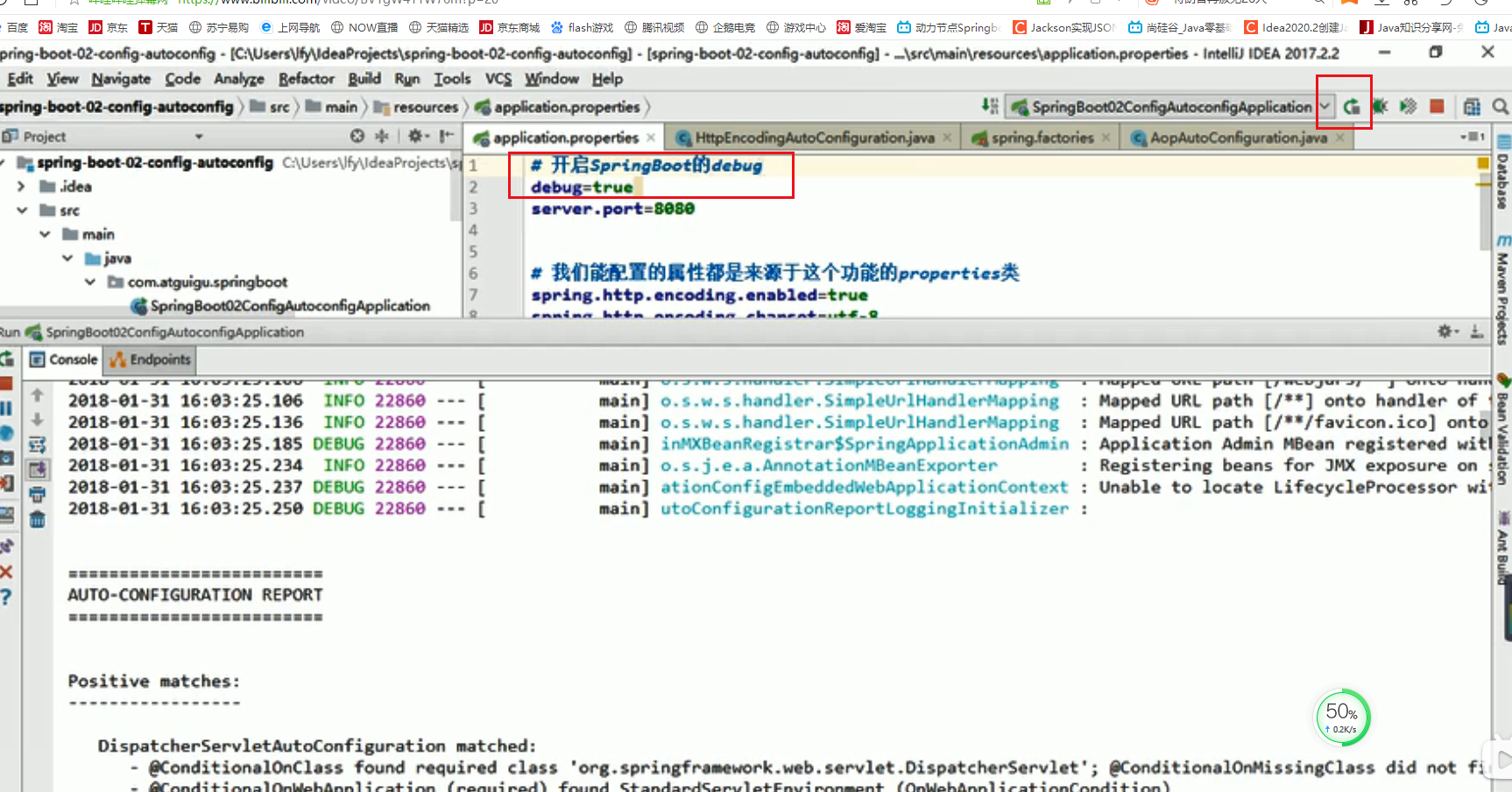
Task: Click the src breadcrumb in navigation bar
Action: tap(270, 107)
